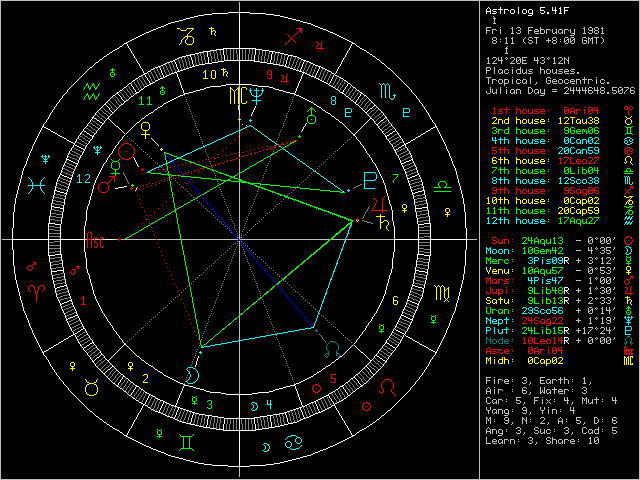Select the large Moon crescent inside the chart wheel
This screenshot has height=480, width=640.
192,376
